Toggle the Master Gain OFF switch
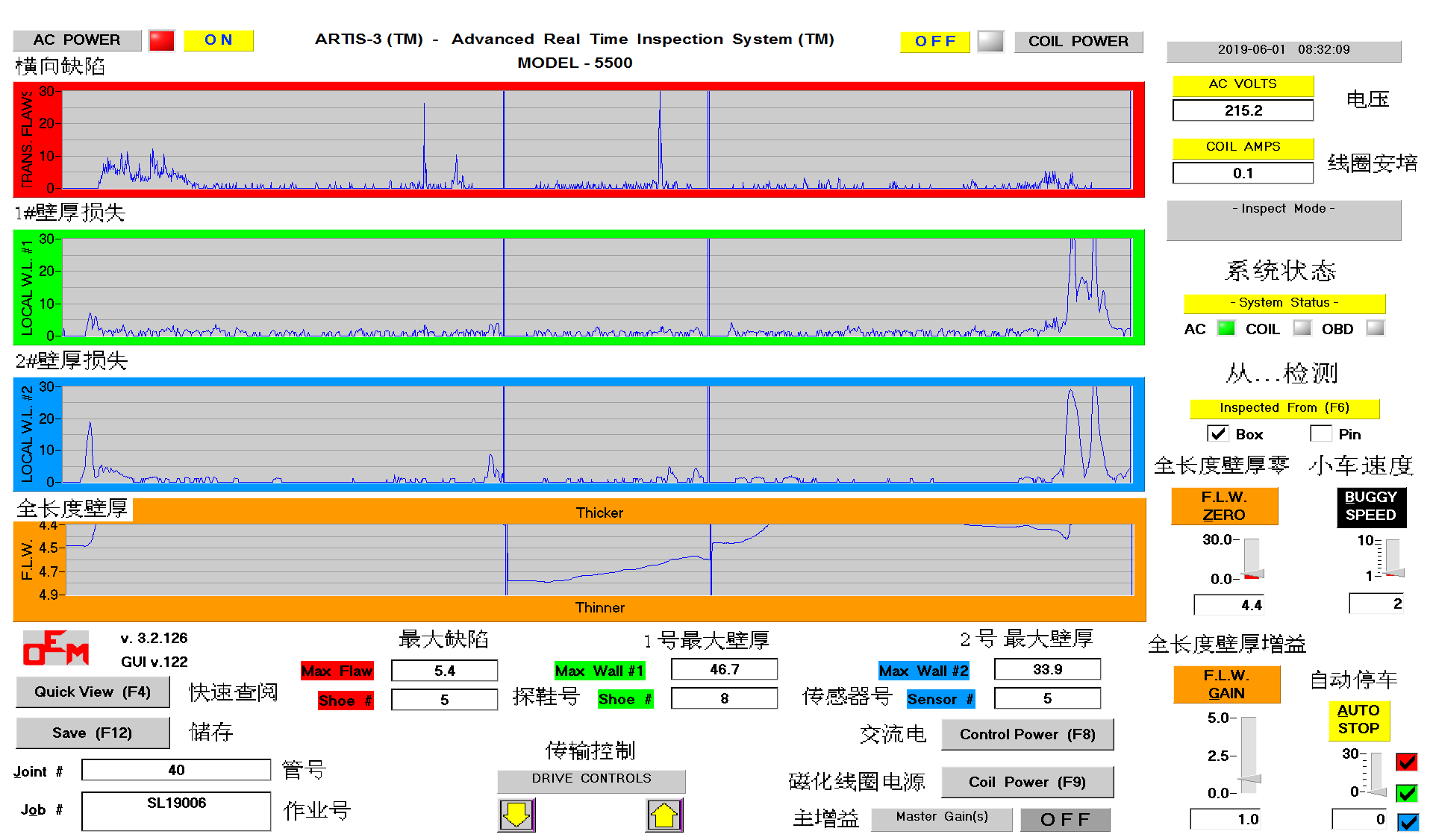The image size is (1433, 840). pyautogui.click(x=1065, y=820)
